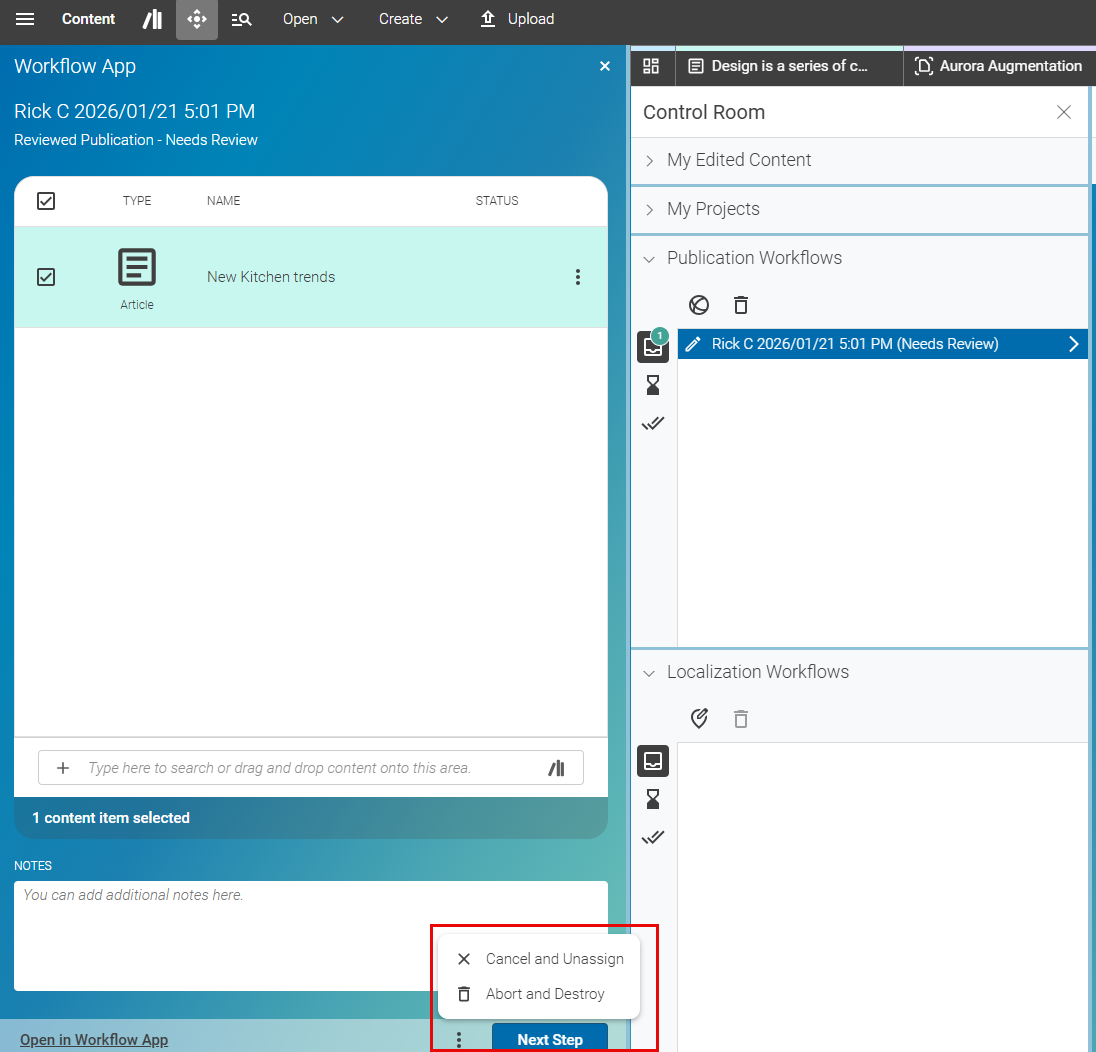Image resolution: width=1096 pixels, height=1052 pixels.
Task: Click the cancel workflow icon above Rick C workflow
Action: 698,305
